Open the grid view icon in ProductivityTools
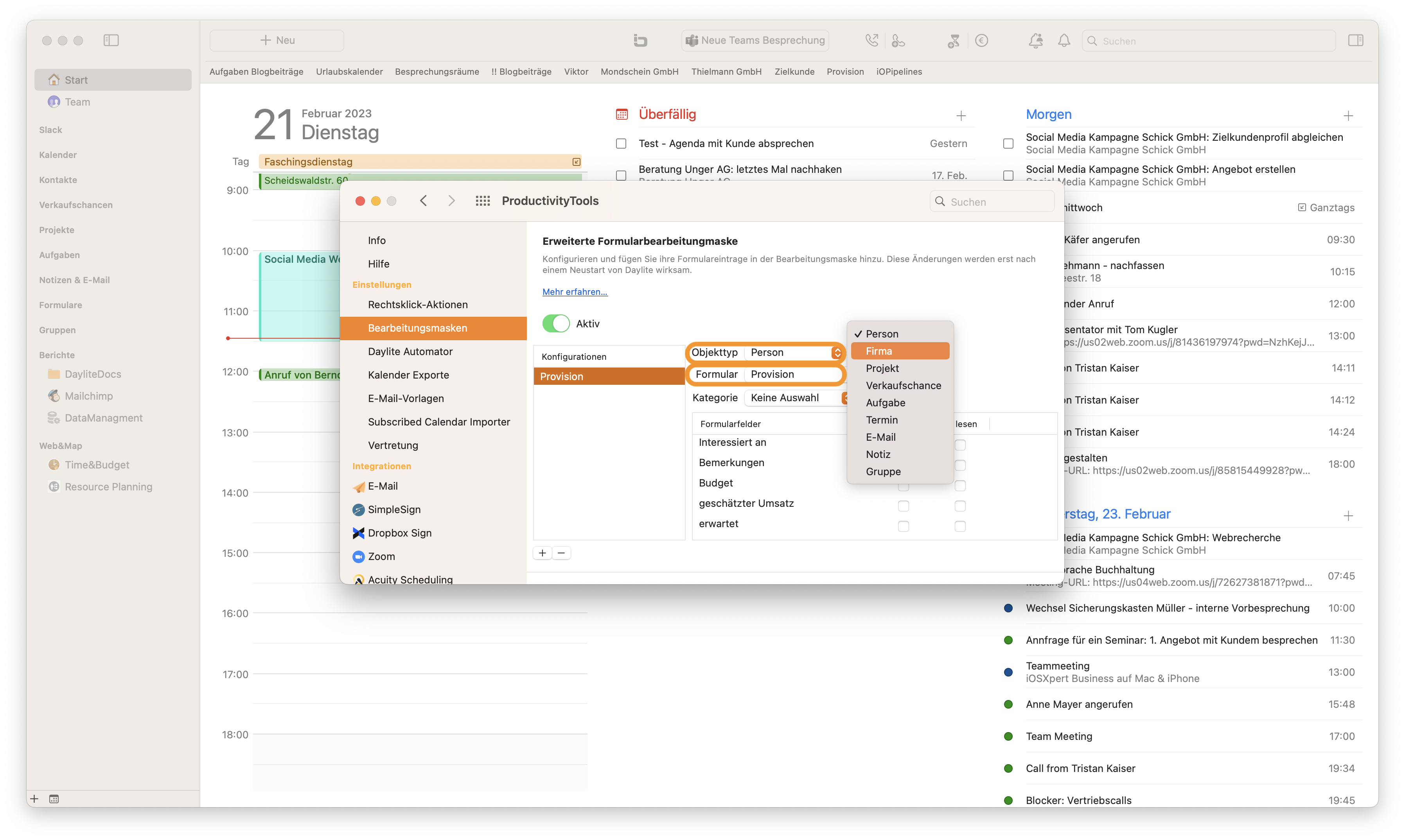The height and width of the screenshot is (840, 1405). (x=482, y=200)
